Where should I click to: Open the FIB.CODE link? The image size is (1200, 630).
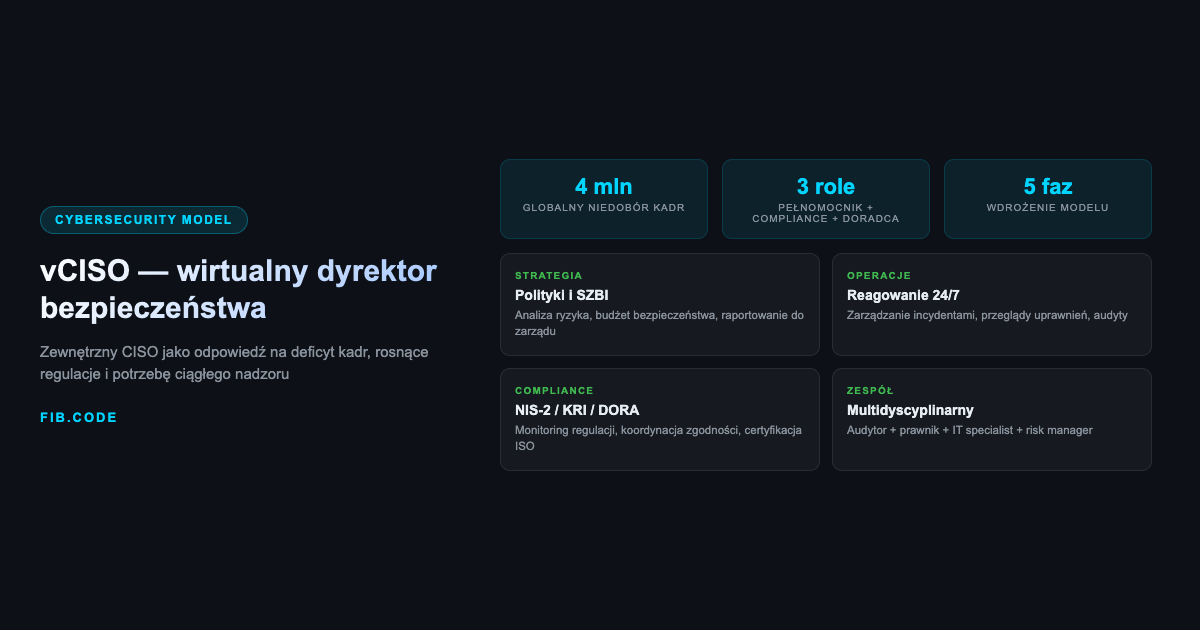pos(79,417)
